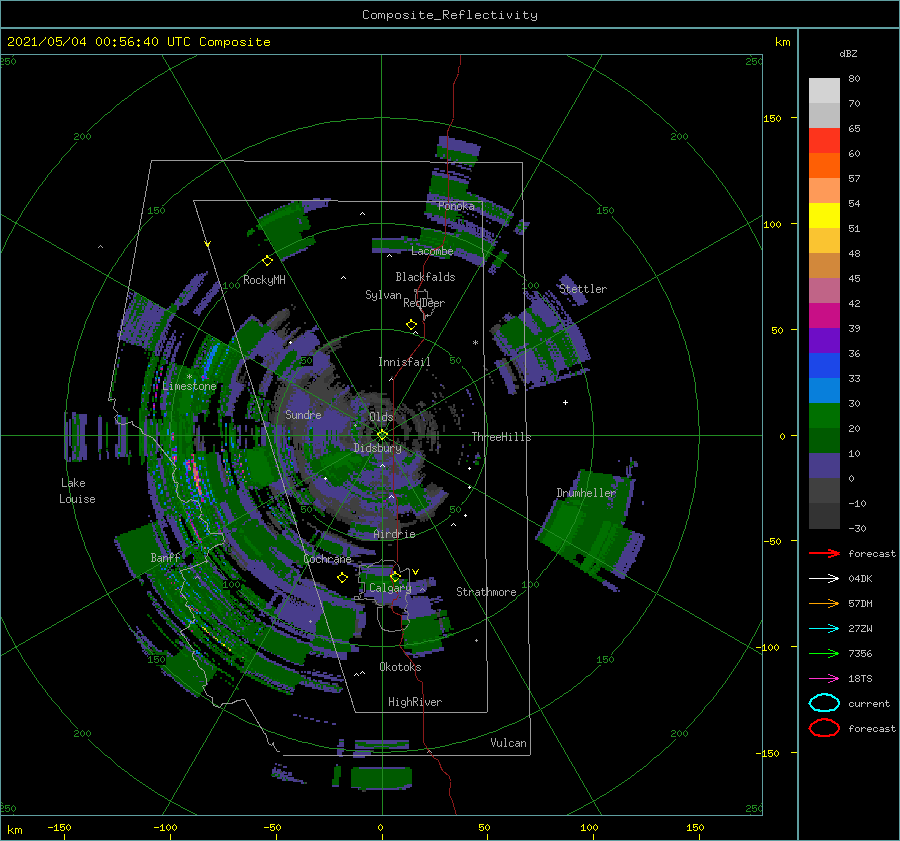Select the blue 33-36 dBZ color band
This screenshot has height=841, width=900.
click(824, 366)
